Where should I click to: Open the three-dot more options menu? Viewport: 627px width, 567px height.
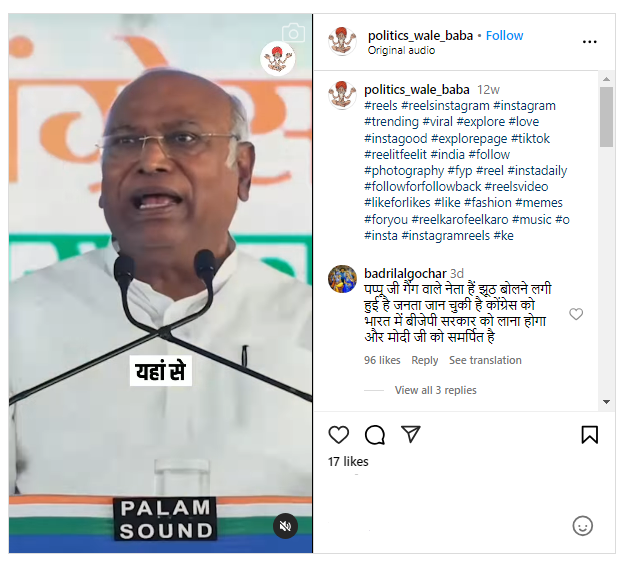pyautogui.click(x=589, y=42)
